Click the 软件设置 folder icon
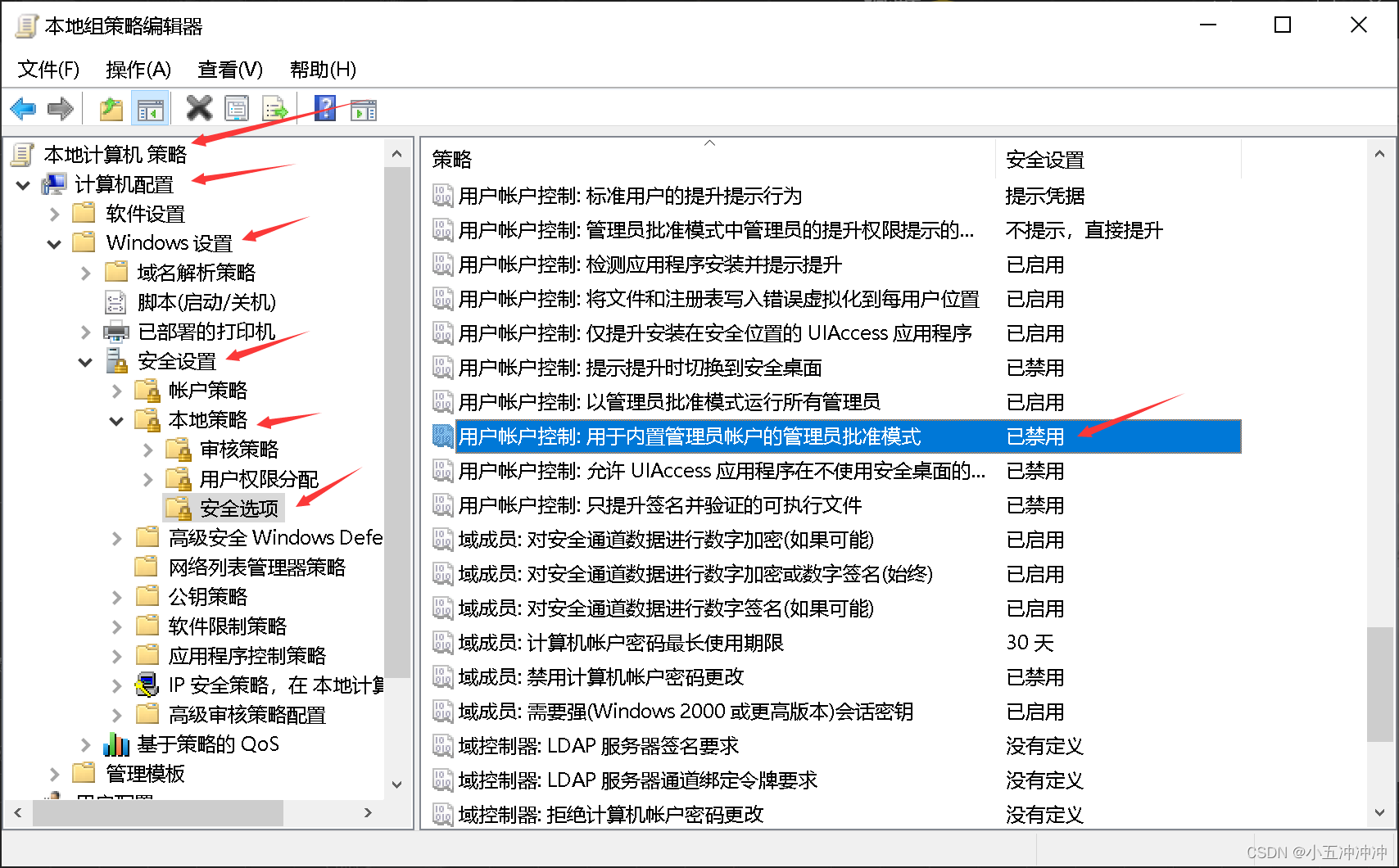 coord(84,214)
